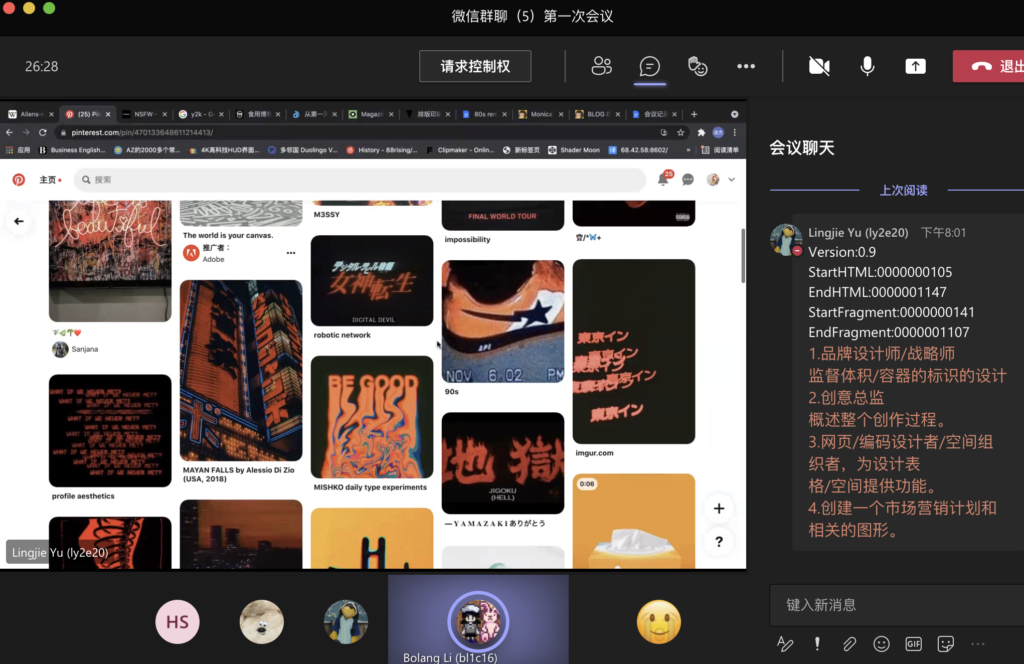This screenshot has width=1024, height=664.
Task: Click the yellow smiley participant avatar
Action: (658, 622)
